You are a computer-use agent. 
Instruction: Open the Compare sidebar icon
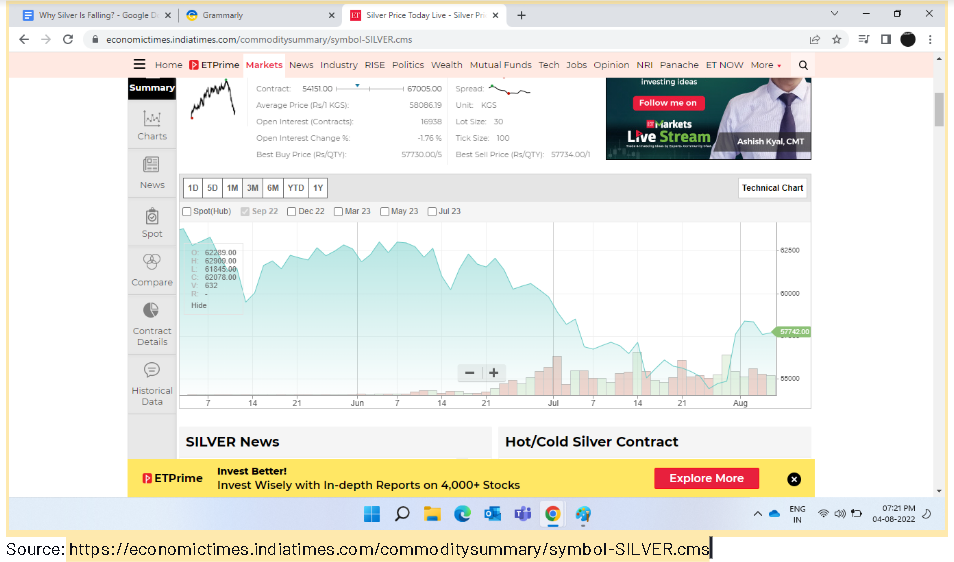(x=152, y=263)
